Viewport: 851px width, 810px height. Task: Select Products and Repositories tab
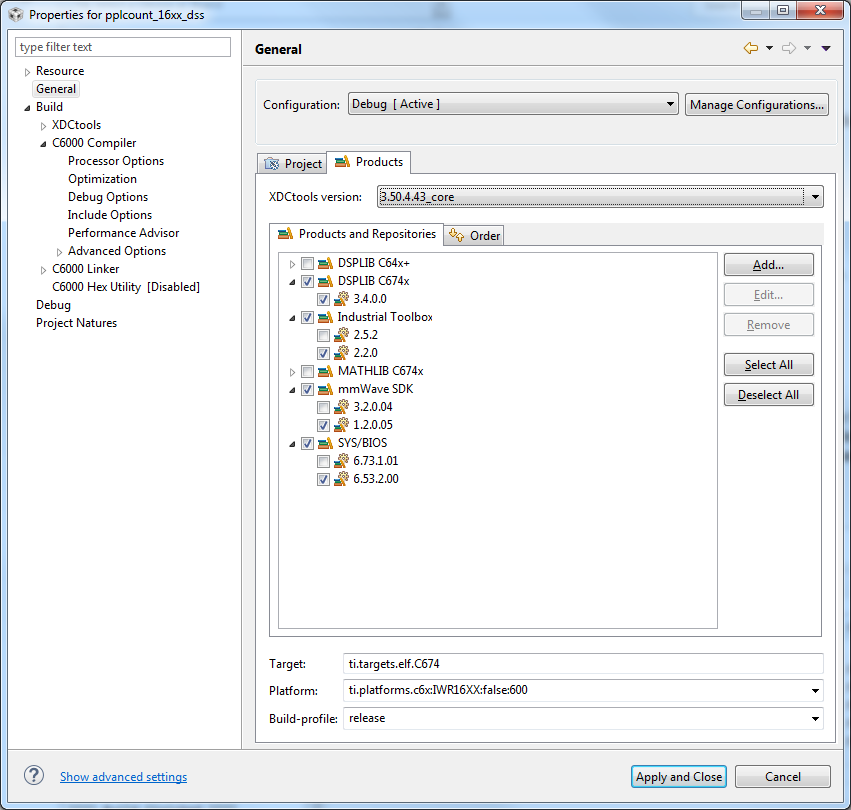[357, 234]
